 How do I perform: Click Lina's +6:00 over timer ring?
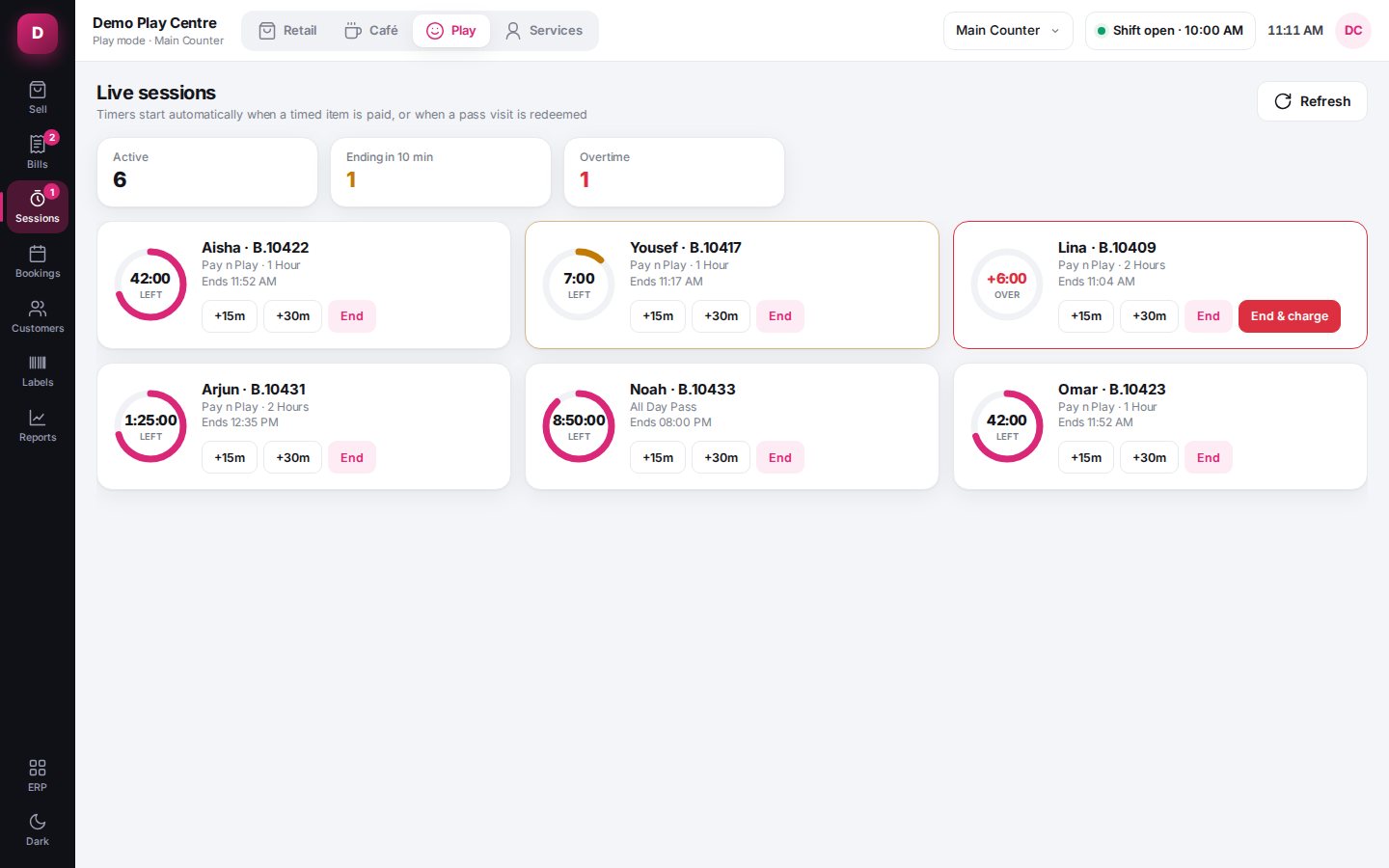1007,285
